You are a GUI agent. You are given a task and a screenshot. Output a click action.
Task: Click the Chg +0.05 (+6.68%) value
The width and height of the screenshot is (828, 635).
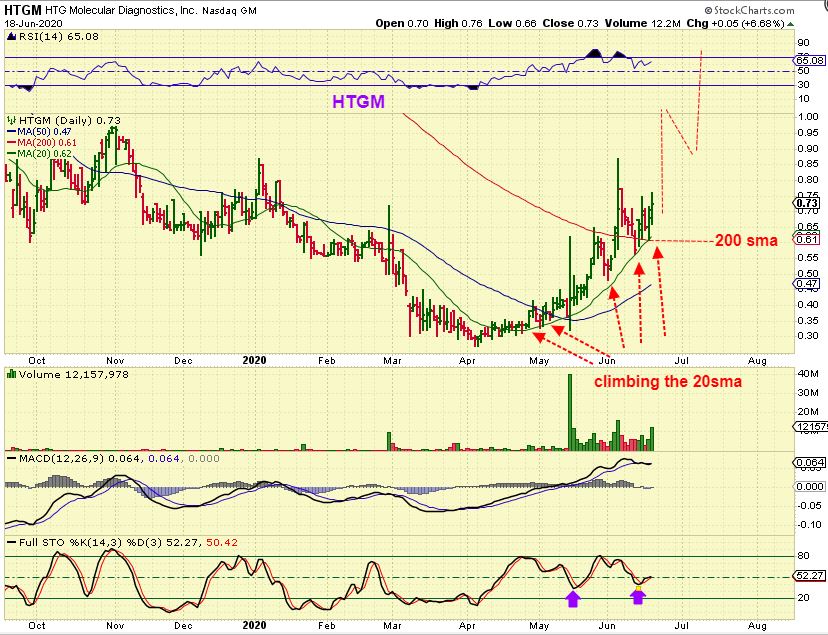735,24
